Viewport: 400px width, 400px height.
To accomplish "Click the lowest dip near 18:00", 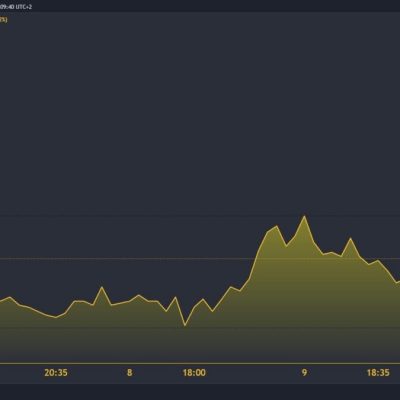I will pos(185,325).
